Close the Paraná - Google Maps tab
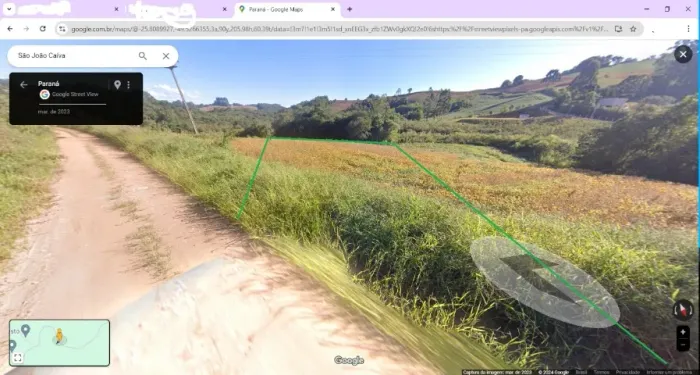 point(333,9)
